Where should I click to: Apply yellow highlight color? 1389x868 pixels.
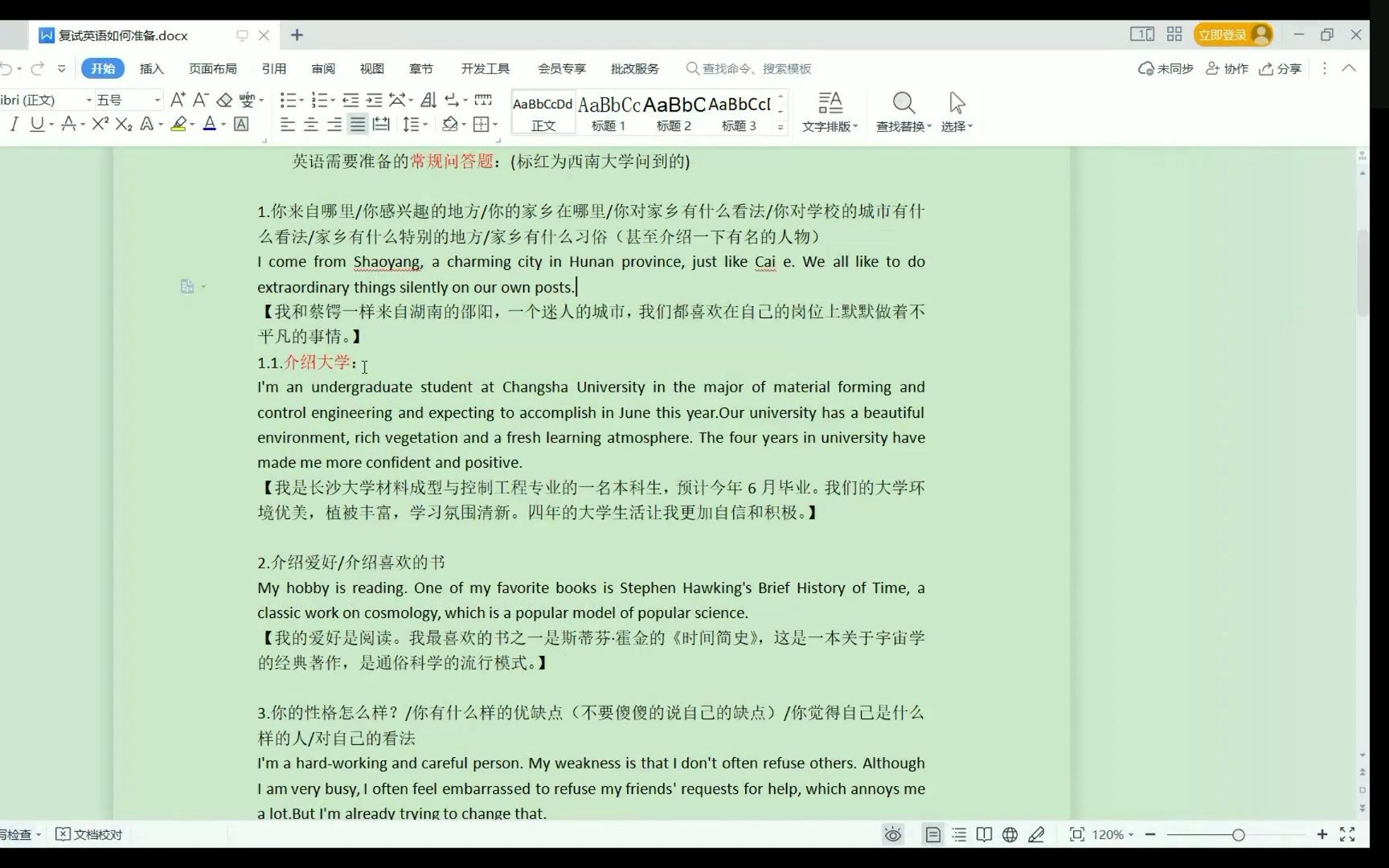[x=178, y=124]
